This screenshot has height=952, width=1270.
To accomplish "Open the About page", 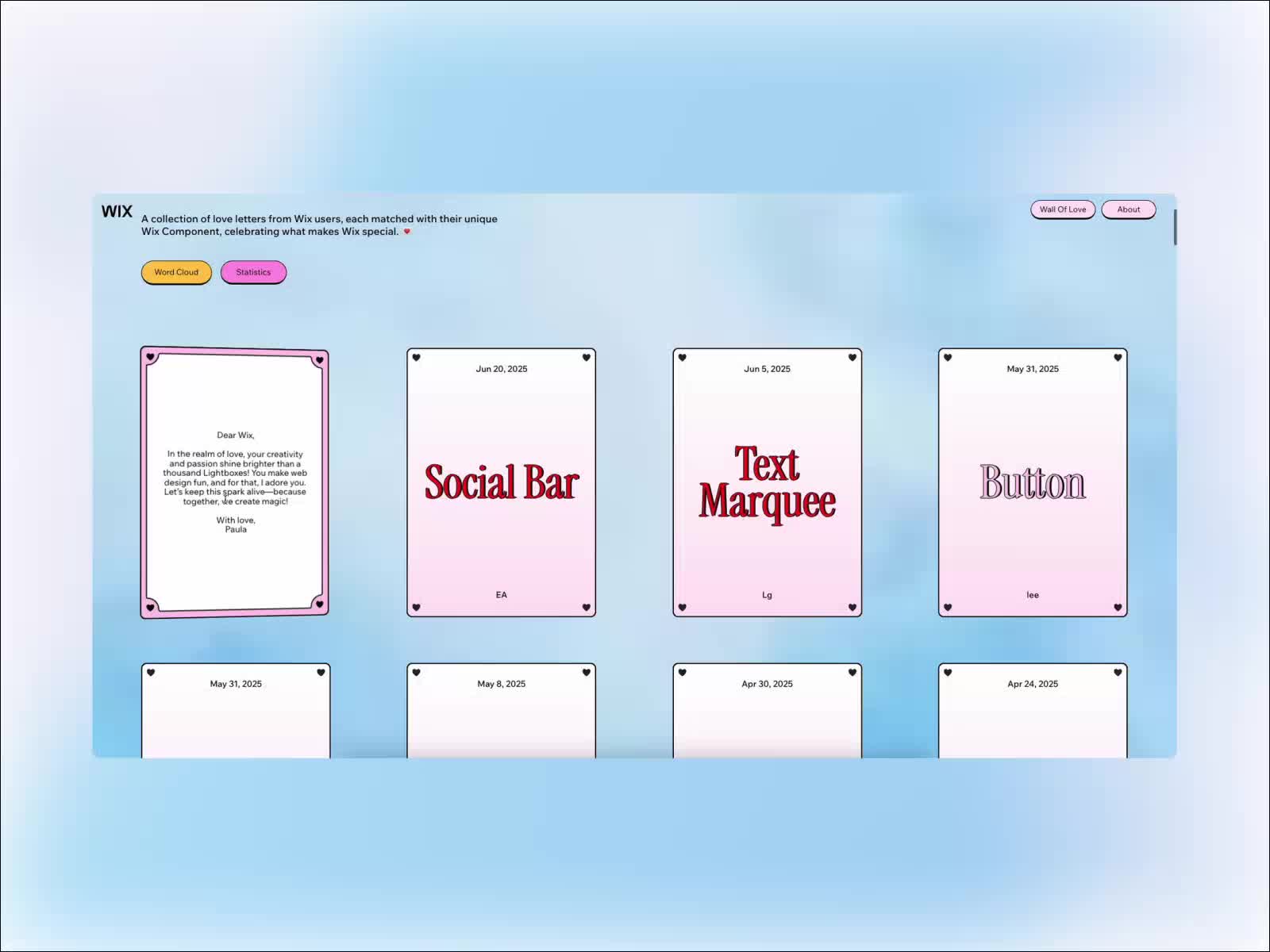I will [x=1129, y=209].
